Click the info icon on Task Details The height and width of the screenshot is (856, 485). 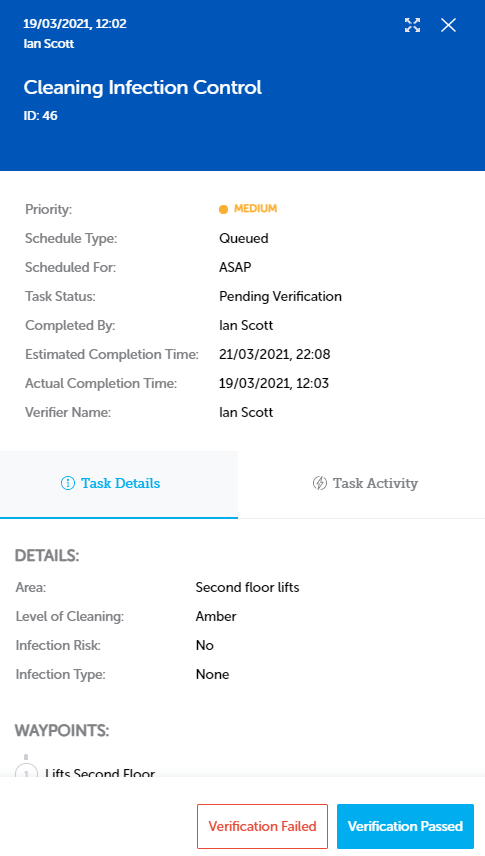tap(68, 483)
